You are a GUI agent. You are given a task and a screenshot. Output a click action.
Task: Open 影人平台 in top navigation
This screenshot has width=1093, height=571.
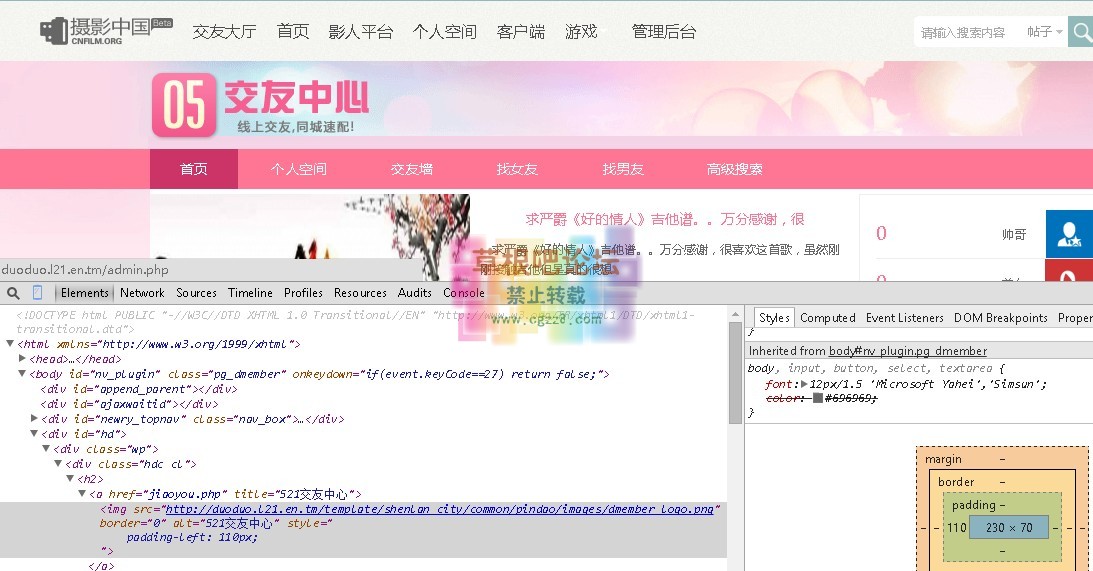361,31
